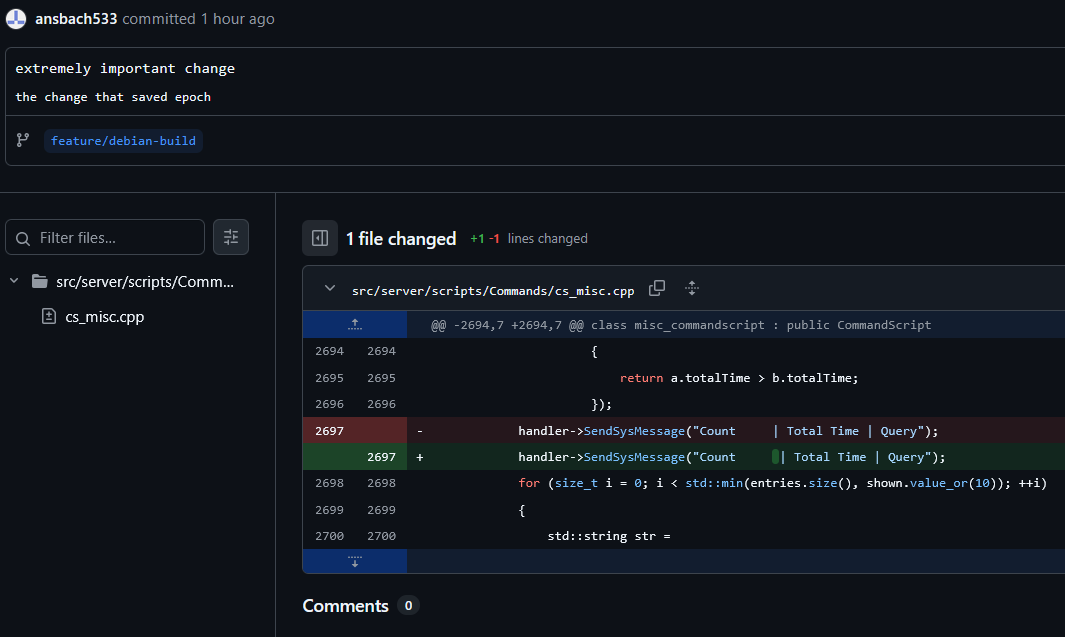Click the '1 file changed' heading

[401, 238]
